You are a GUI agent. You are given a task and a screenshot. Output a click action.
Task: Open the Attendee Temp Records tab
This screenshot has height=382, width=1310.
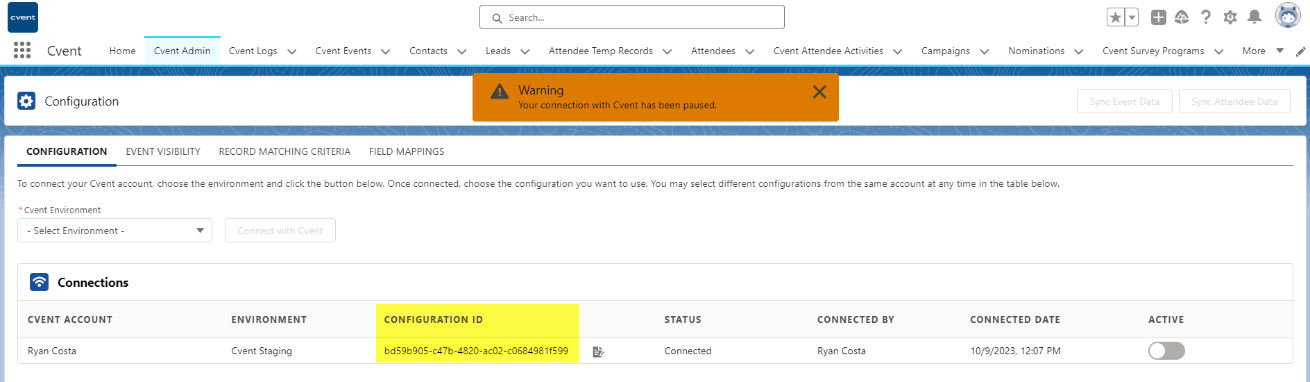pyautogui.click(x=600, y=51)
